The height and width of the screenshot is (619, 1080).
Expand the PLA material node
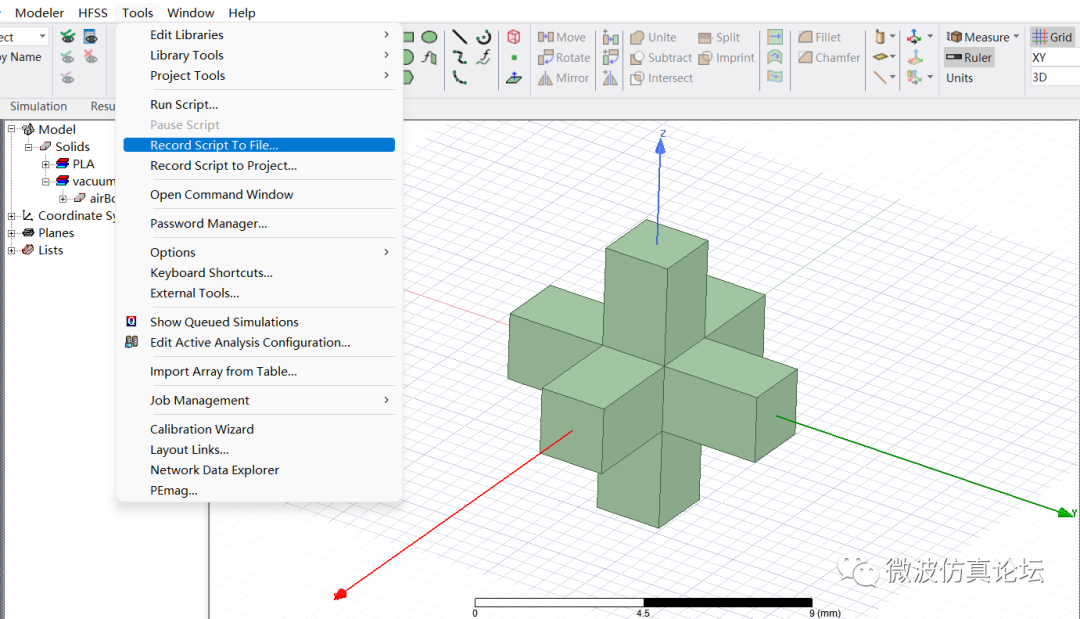click(46, 164)
